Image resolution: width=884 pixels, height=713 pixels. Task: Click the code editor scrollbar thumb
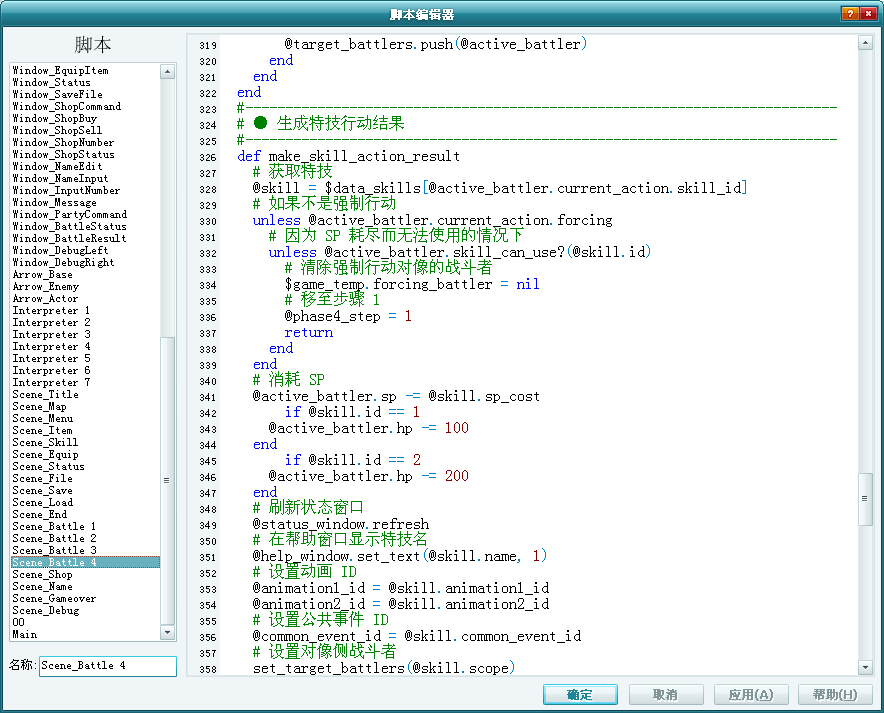pyautogui.click(x=865, y=499)
